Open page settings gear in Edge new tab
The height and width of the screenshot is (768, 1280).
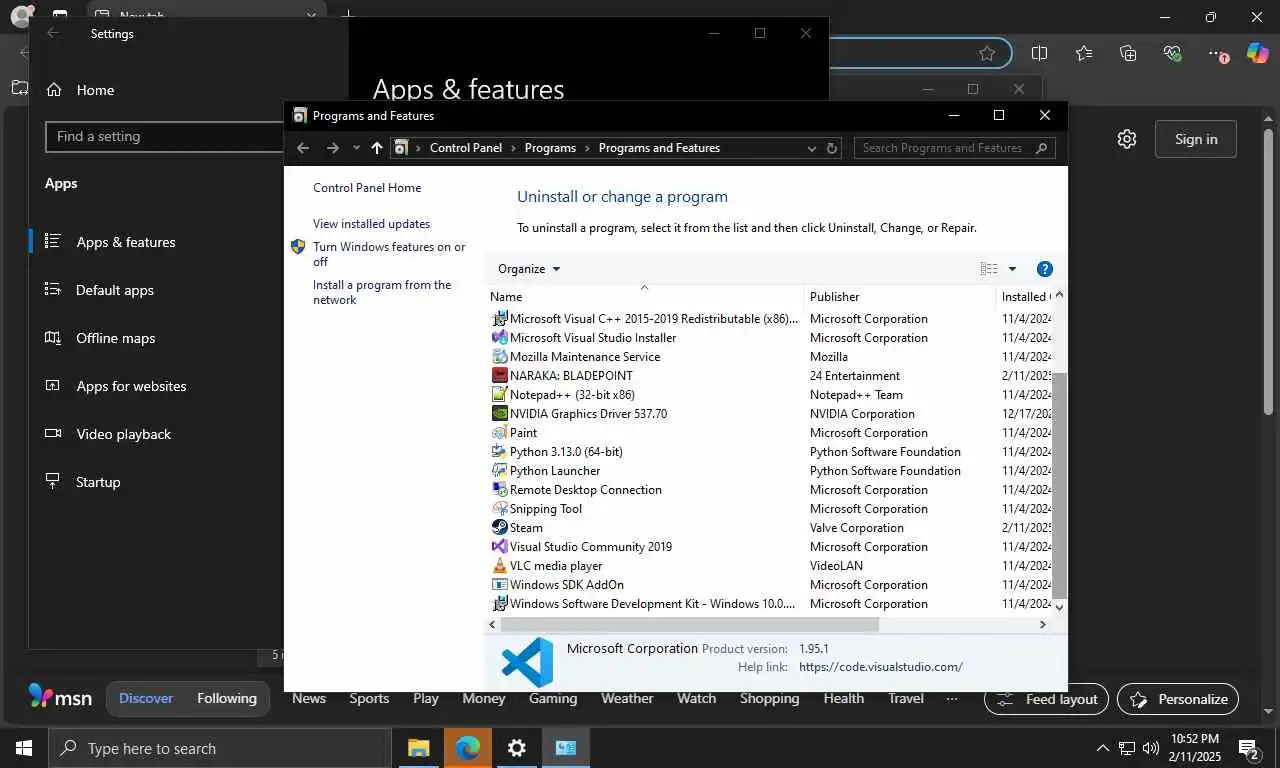(x=1127, y=139)
